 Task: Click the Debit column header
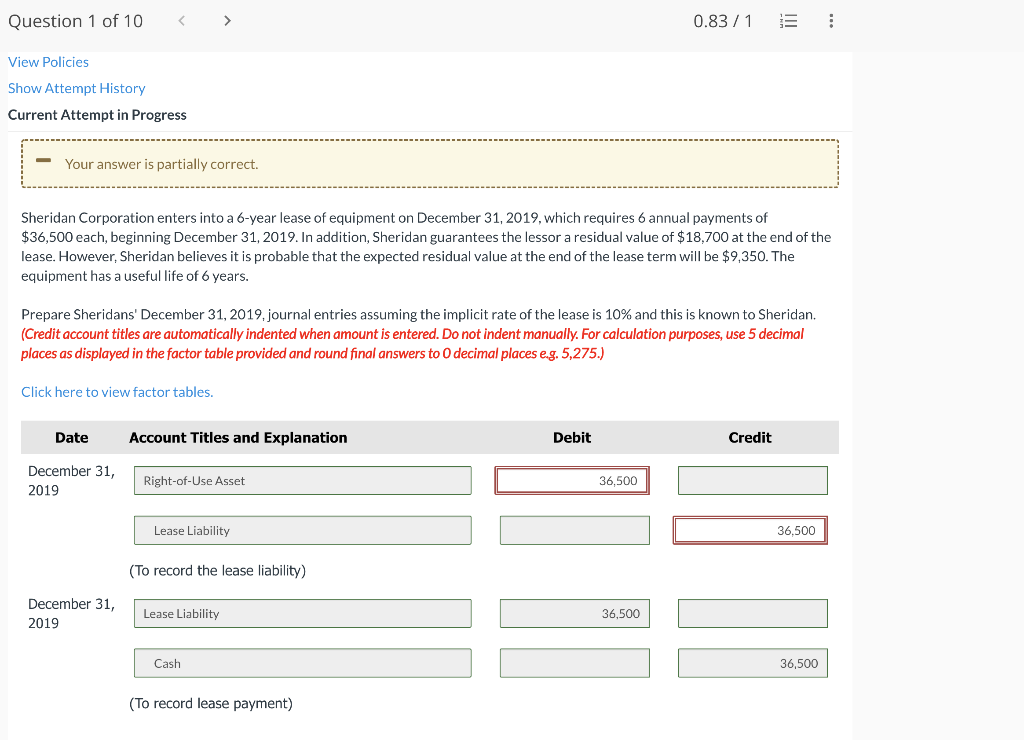tap(572, 438)
